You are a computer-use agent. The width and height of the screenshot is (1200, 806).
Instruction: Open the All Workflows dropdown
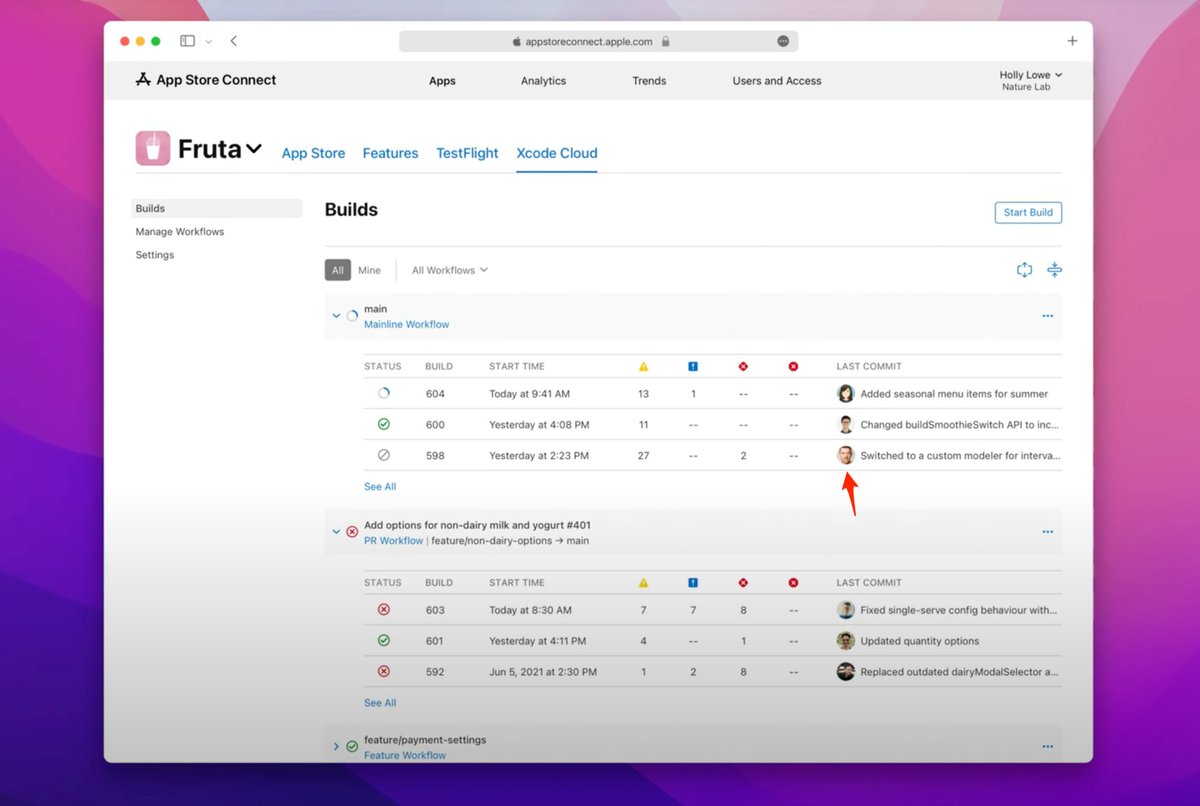click(x=450, y=270)
